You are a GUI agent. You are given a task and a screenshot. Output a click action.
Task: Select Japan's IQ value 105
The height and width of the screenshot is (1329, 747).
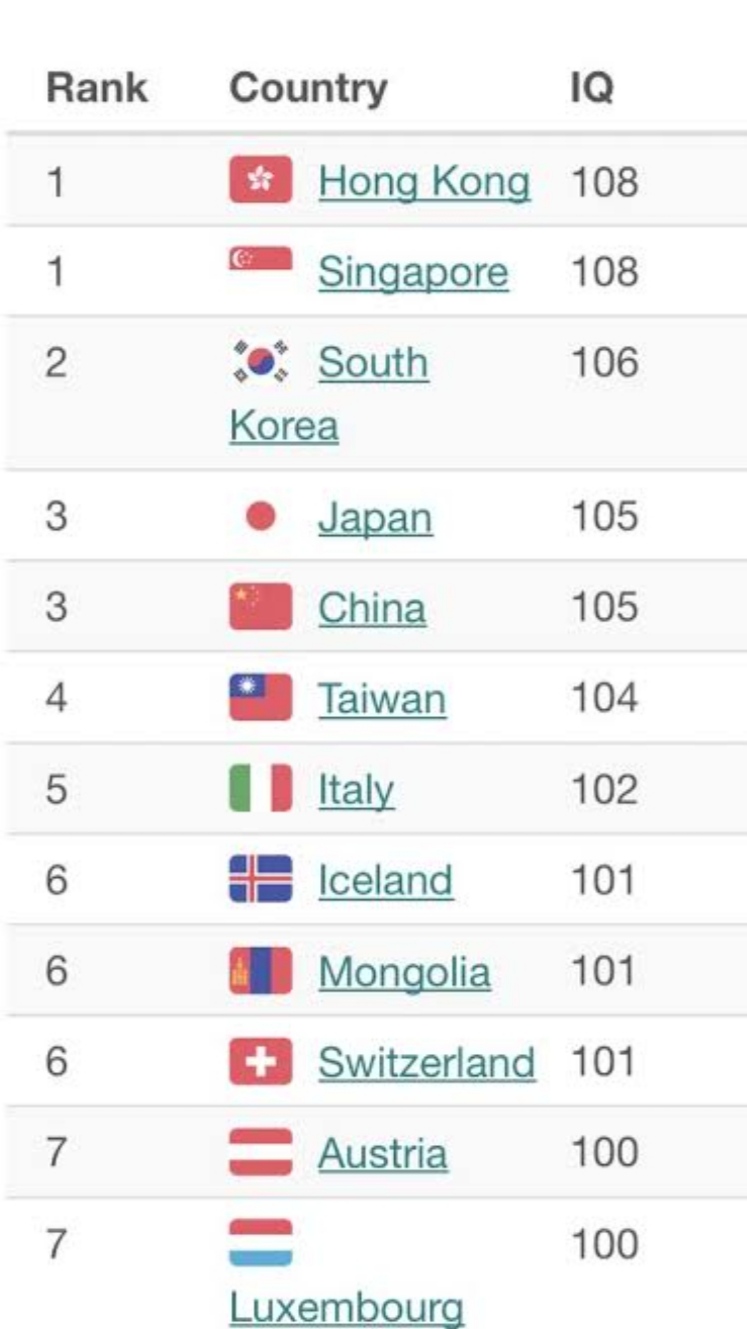point(604,516)
